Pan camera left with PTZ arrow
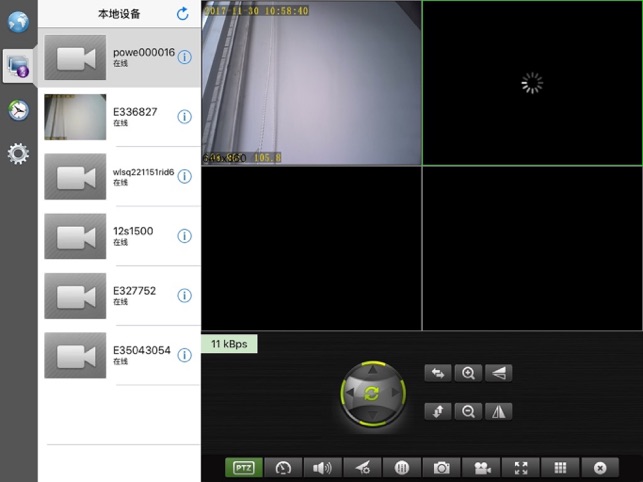This screenshot has width=643, height=482. click(x=349, y=393)
